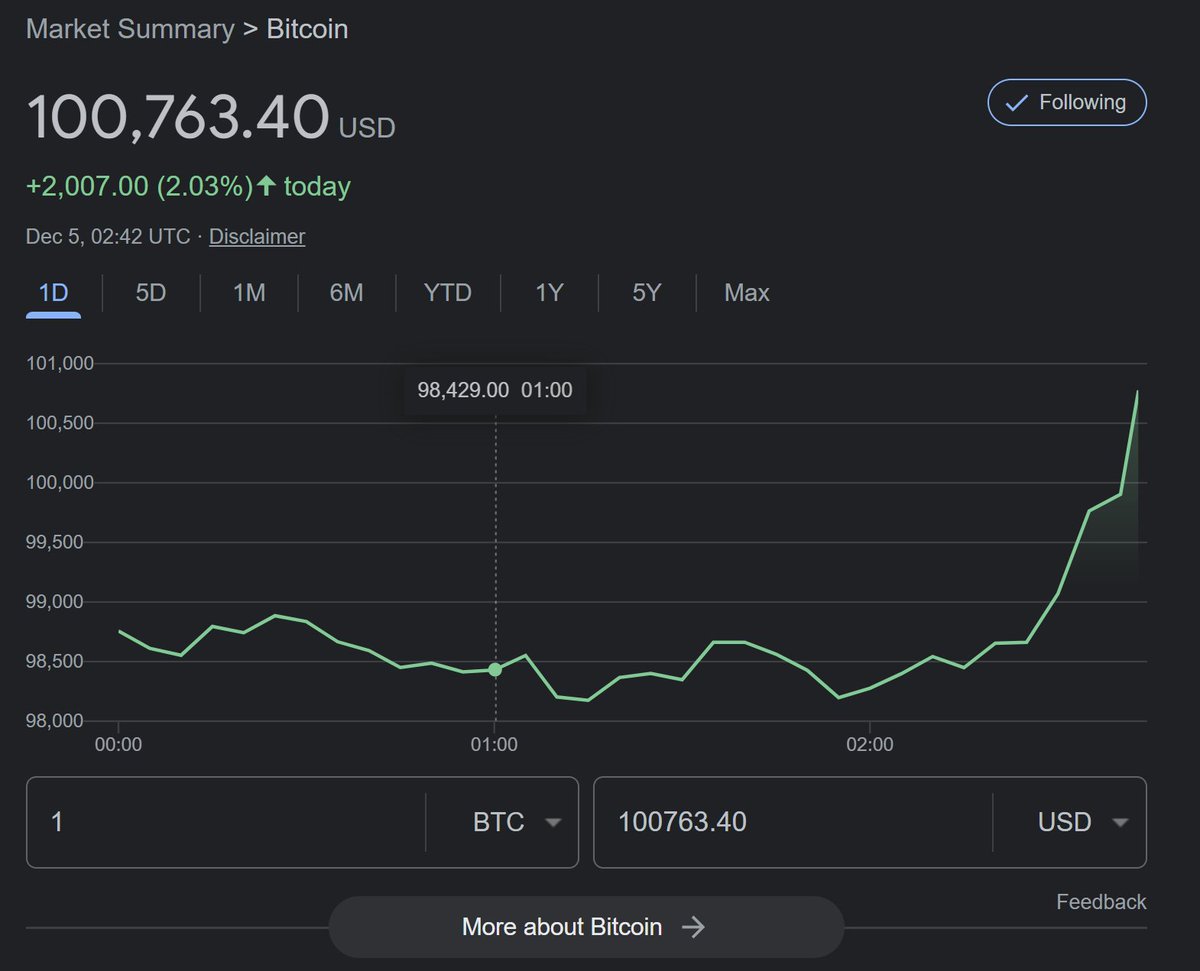Image resolution: width=1200 pixels, height=971 pixels.
Task: Show the Max time range chart
Action: 747,293
